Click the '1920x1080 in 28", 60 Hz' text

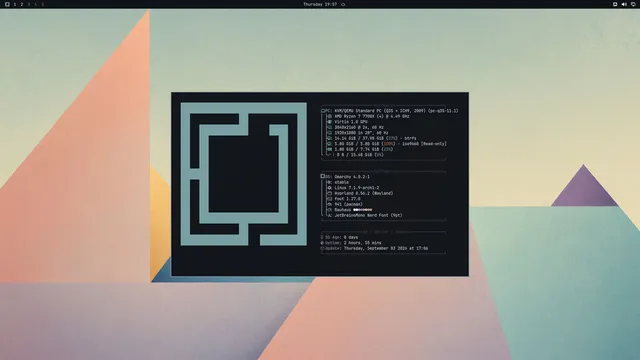[362, 133]
